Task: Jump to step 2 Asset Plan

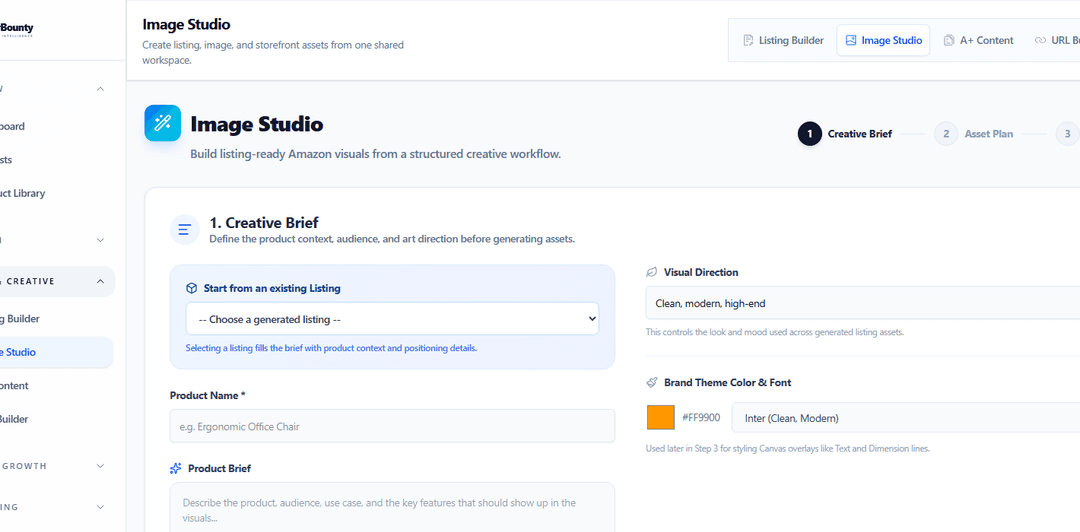Action: click(976, 134)
